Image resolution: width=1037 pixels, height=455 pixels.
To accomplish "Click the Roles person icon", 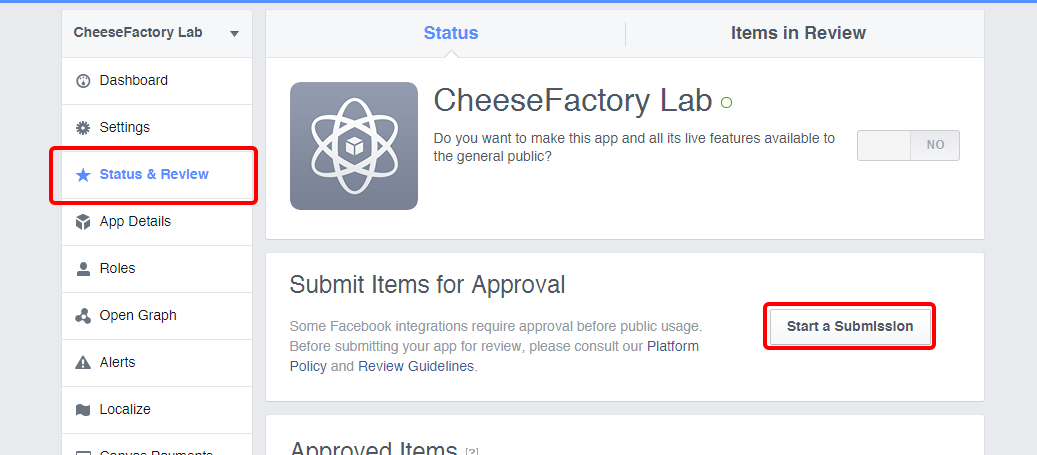I will 83,269.
